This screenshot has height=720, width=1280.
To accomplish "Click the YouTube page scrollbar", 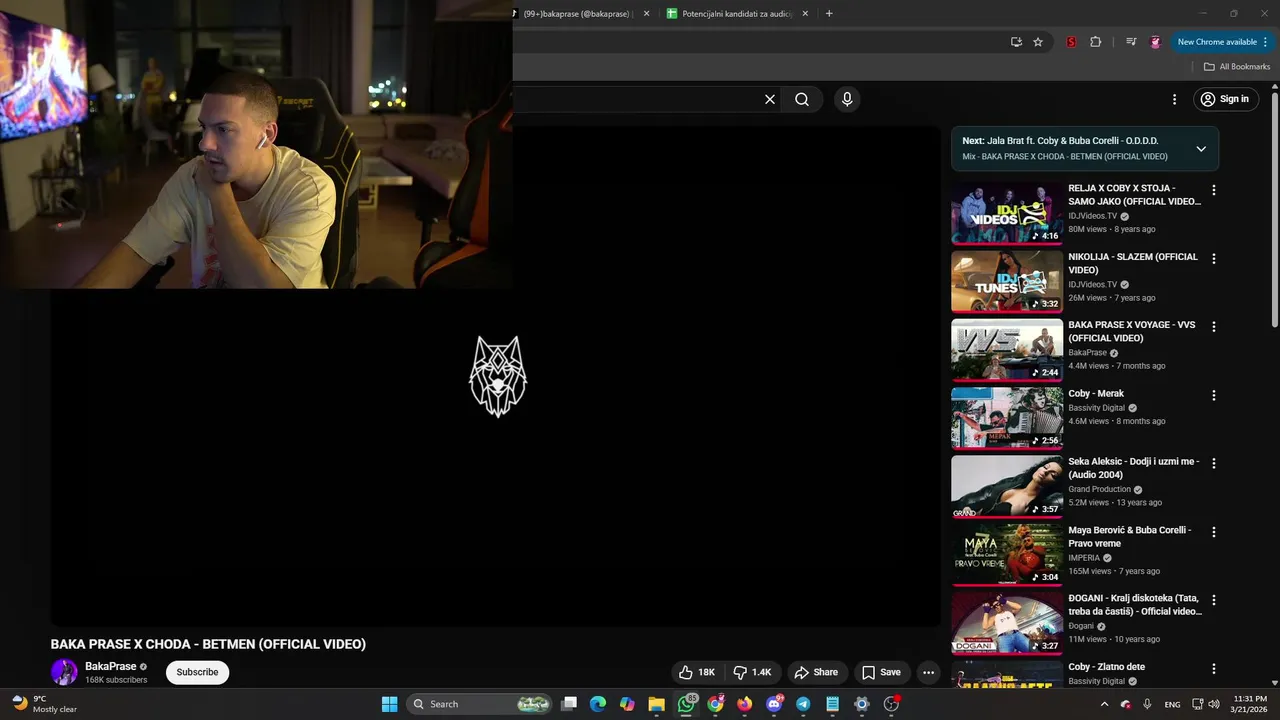I will coord(1275,210).
